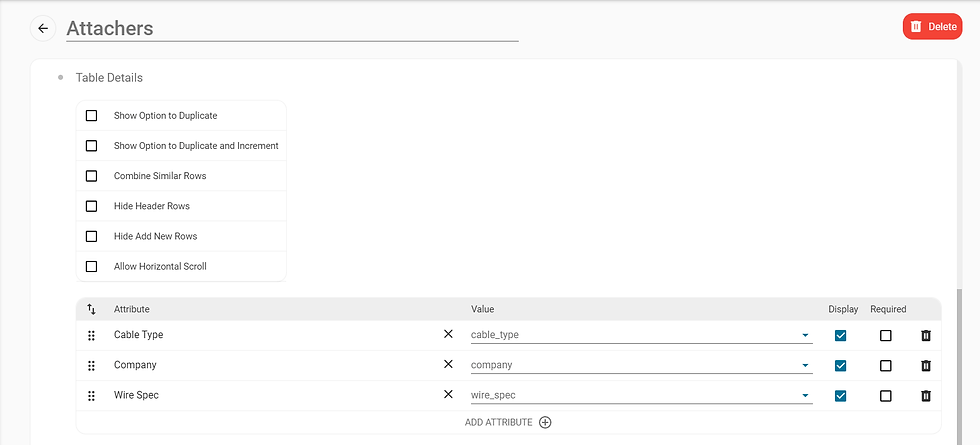Check the Hide Add New Rows box
The width and height of the screenshot is (980, 445).
click(x=91, y=236)
